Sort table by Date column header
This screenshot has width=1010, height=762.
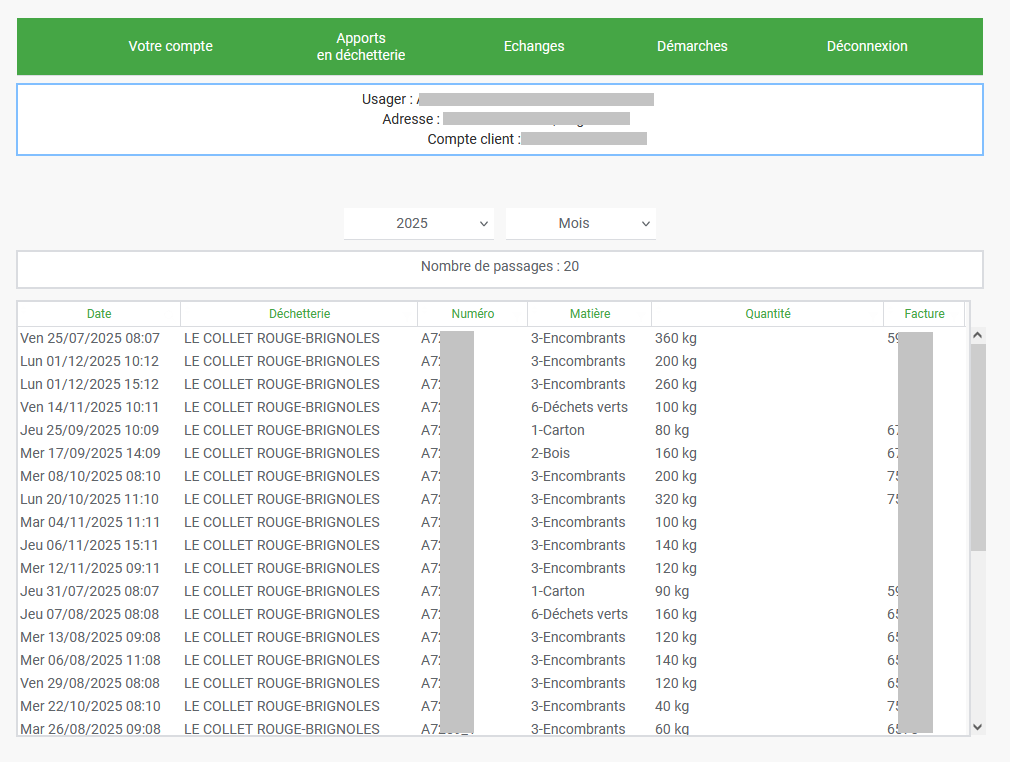[x=99, y=314]
